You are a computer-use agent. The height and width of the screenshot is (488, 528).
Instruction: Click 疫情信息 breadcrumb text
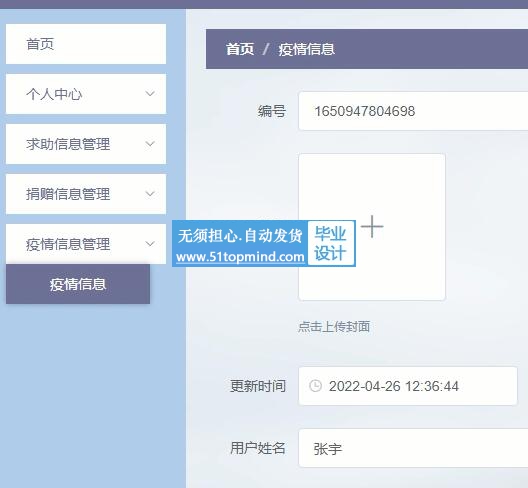pyautogui.click(x=306, y=49)
